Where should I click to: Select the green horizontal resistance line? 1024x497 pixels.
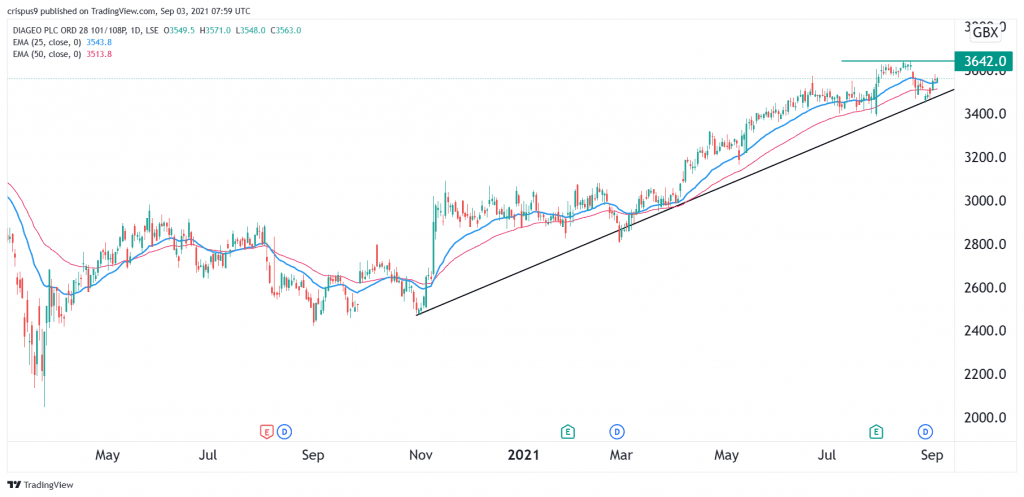click(x=897, y=61)
